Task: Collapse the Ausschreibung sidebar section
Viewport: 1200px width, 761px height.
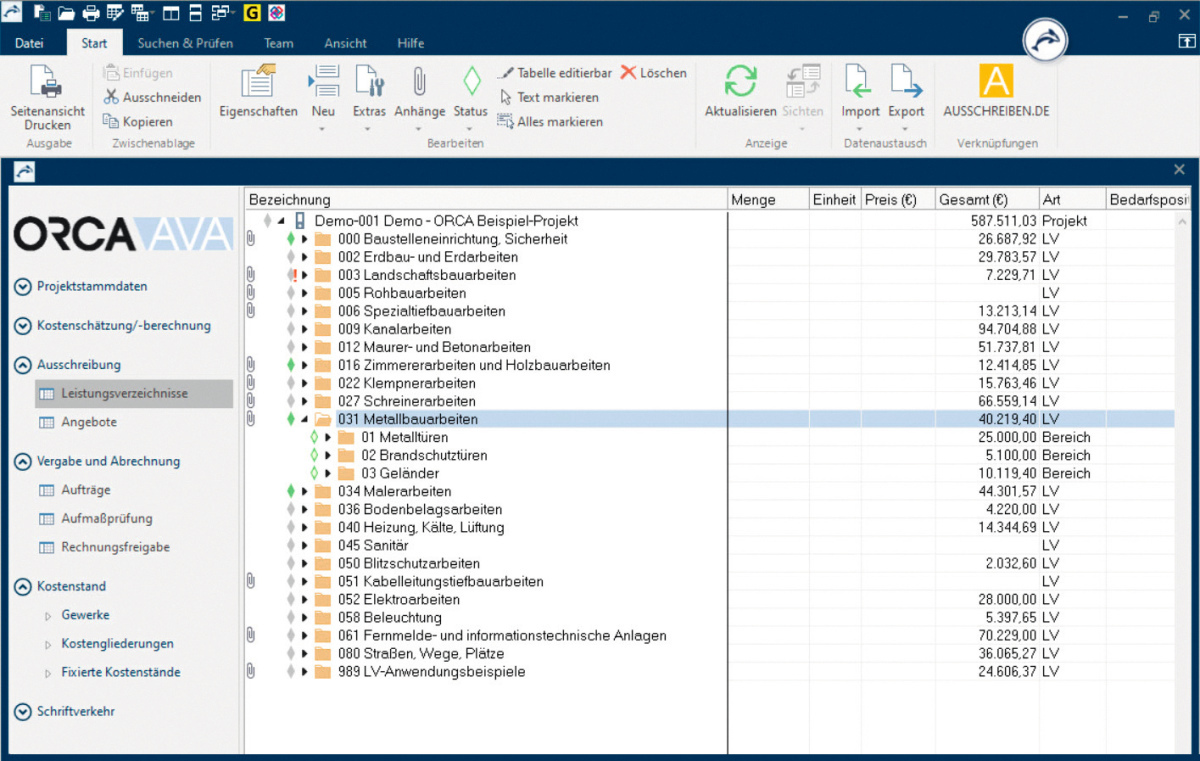Action: click(x=23, y=365)
